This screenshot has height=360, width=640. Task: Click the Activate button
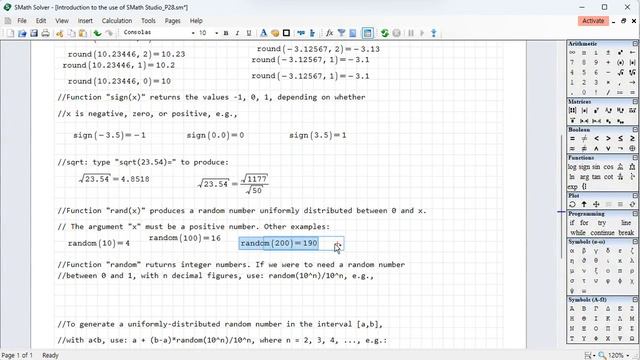tap(593, 21)
